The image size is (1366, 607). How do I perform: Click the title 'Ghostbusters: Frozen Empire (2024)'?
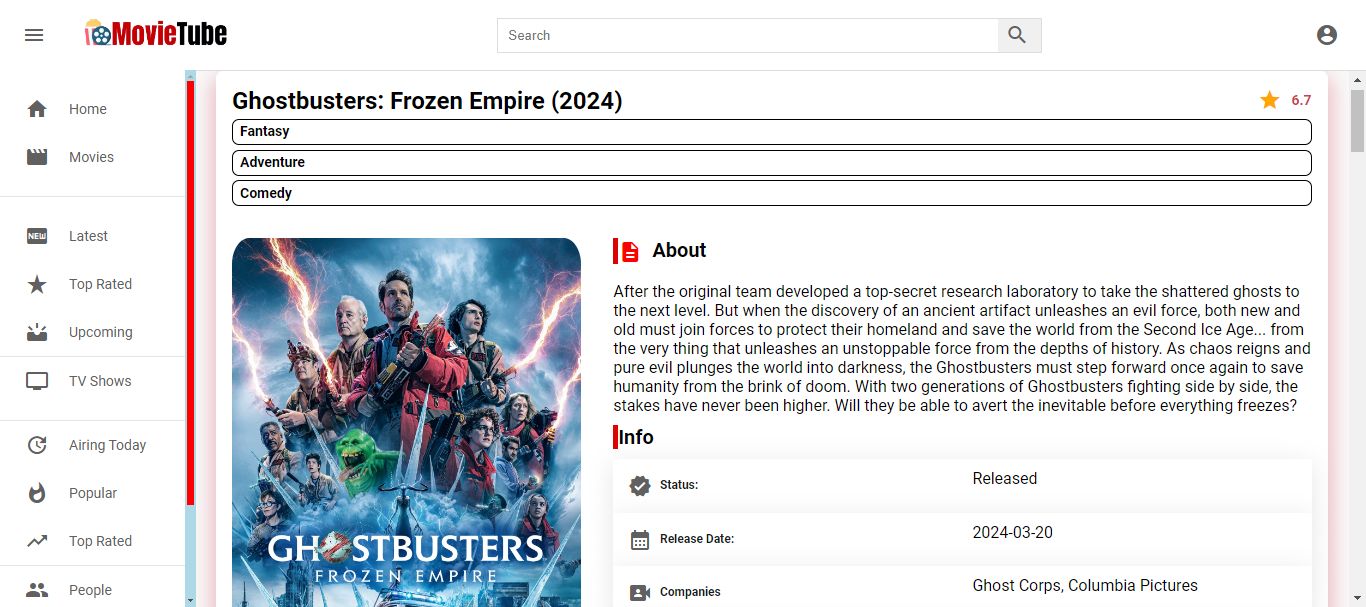point(427,101)
